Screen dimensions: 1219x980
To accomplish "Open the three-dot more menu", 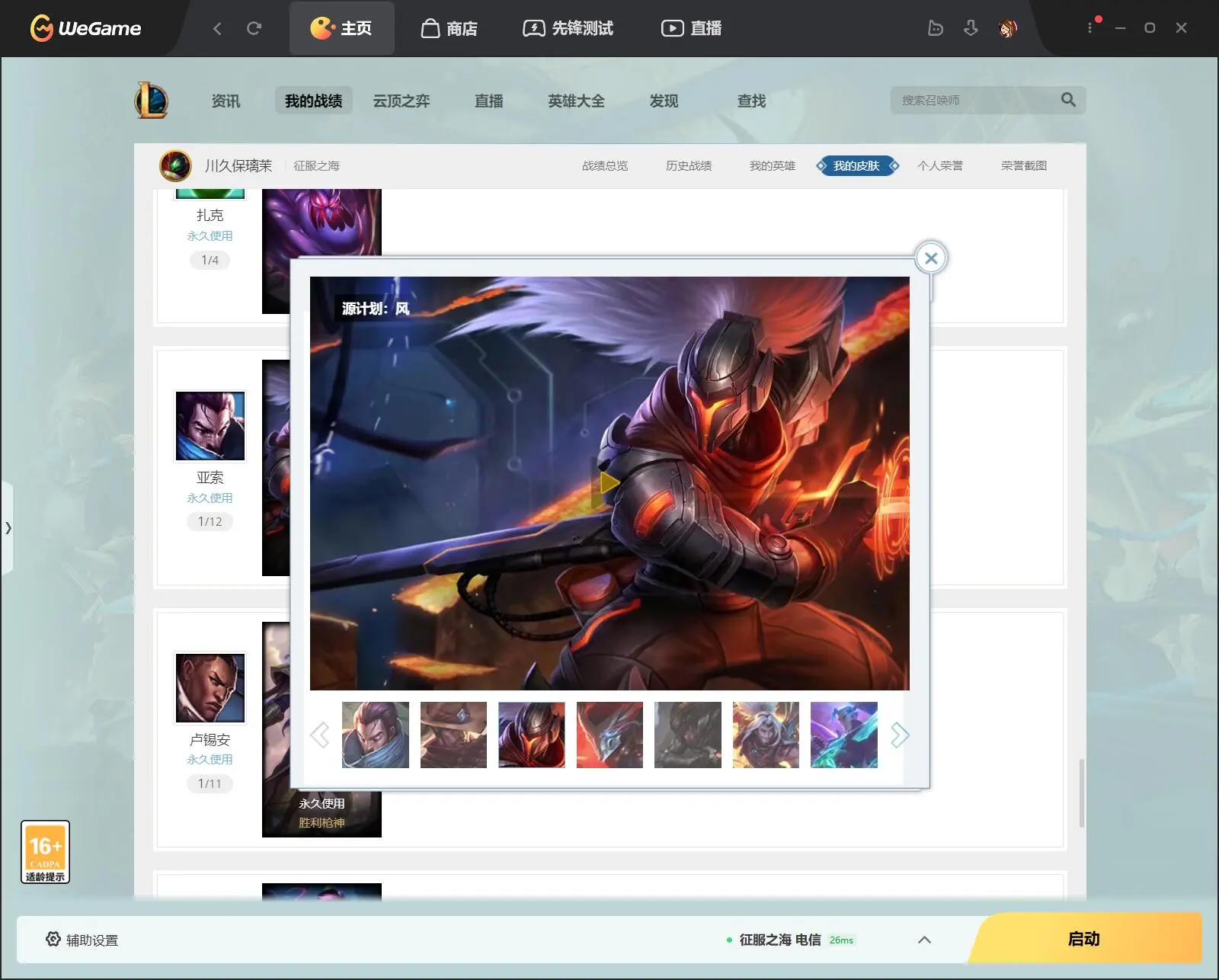I will 1089,27.
